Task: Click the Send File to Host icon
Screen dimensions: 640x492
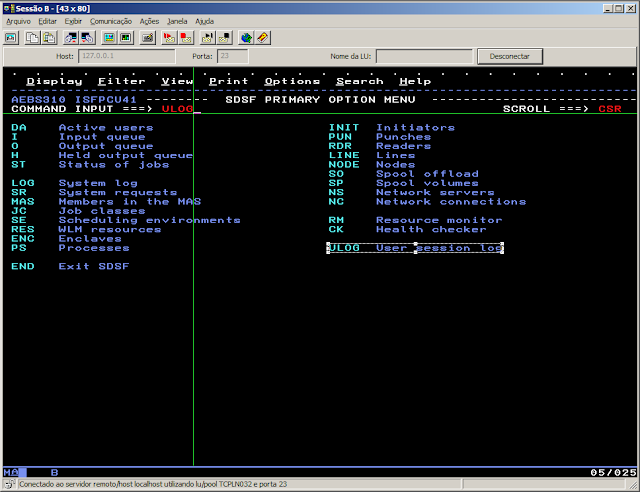Action: tap(71, 38)
